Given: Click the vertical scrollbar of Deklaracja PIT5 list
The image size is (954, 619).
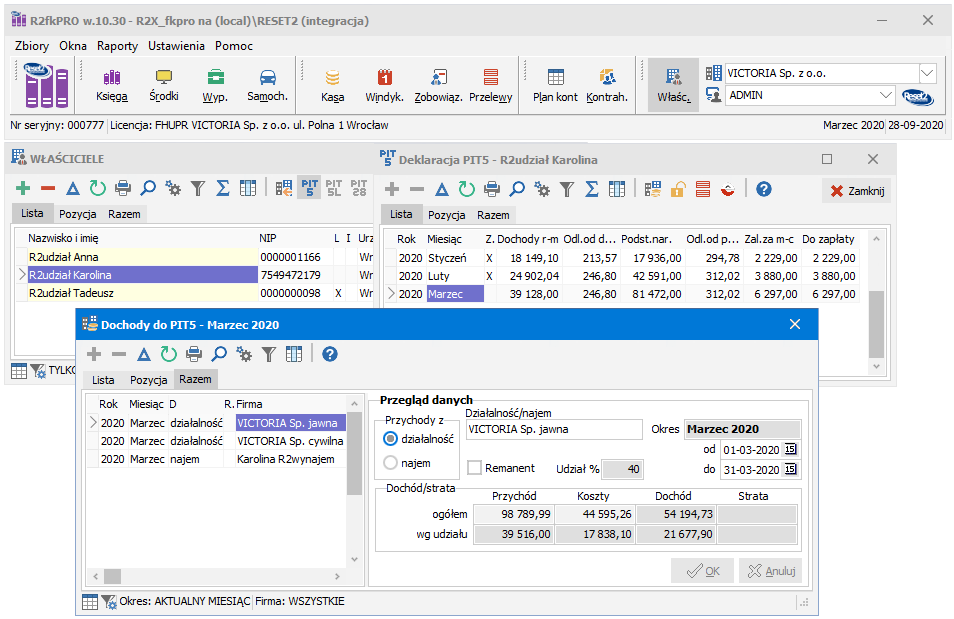Looking at the screenshot, I should (876, 303).
